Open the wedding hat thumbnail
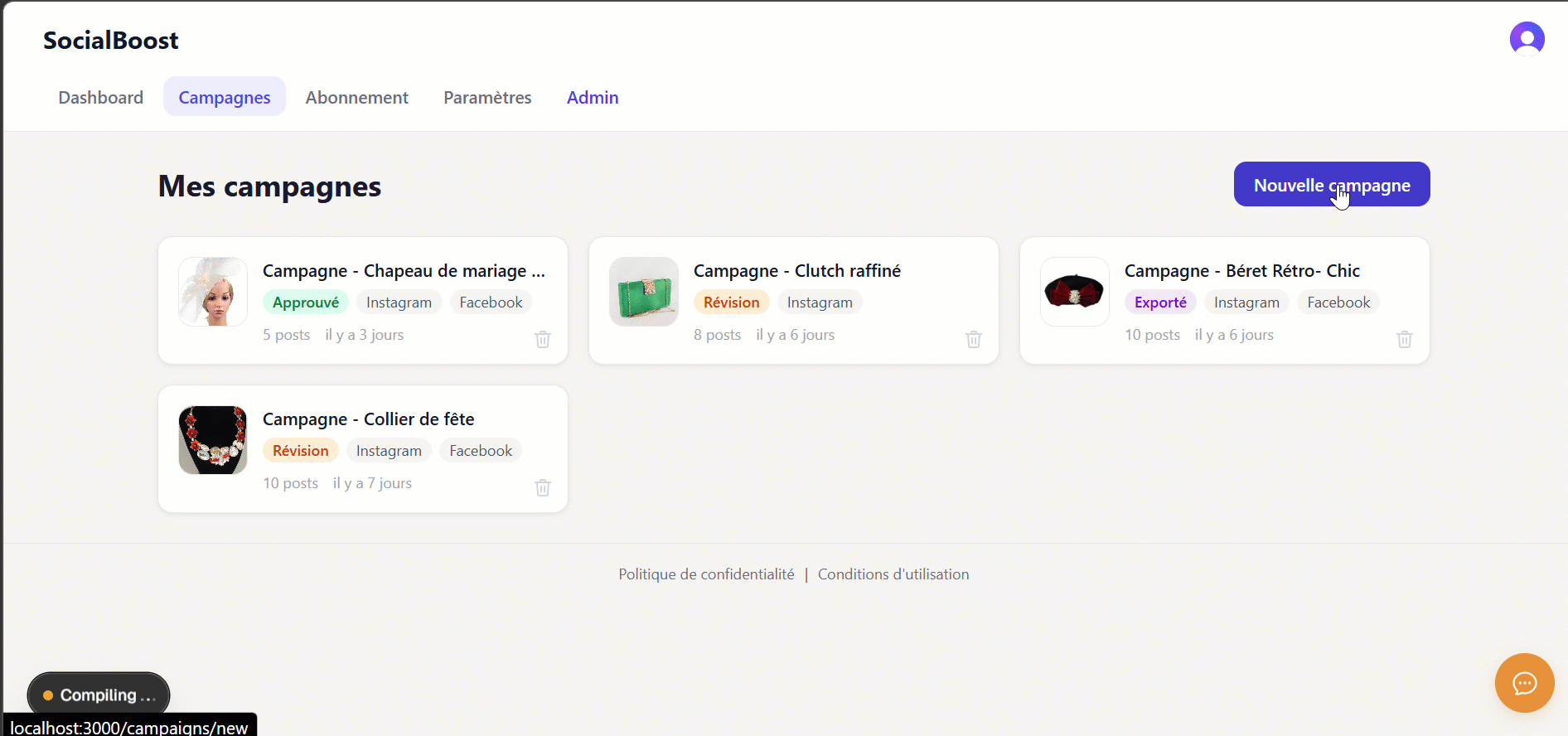The width and height of the screenshot is (1568, 736). tap(213, 292)
